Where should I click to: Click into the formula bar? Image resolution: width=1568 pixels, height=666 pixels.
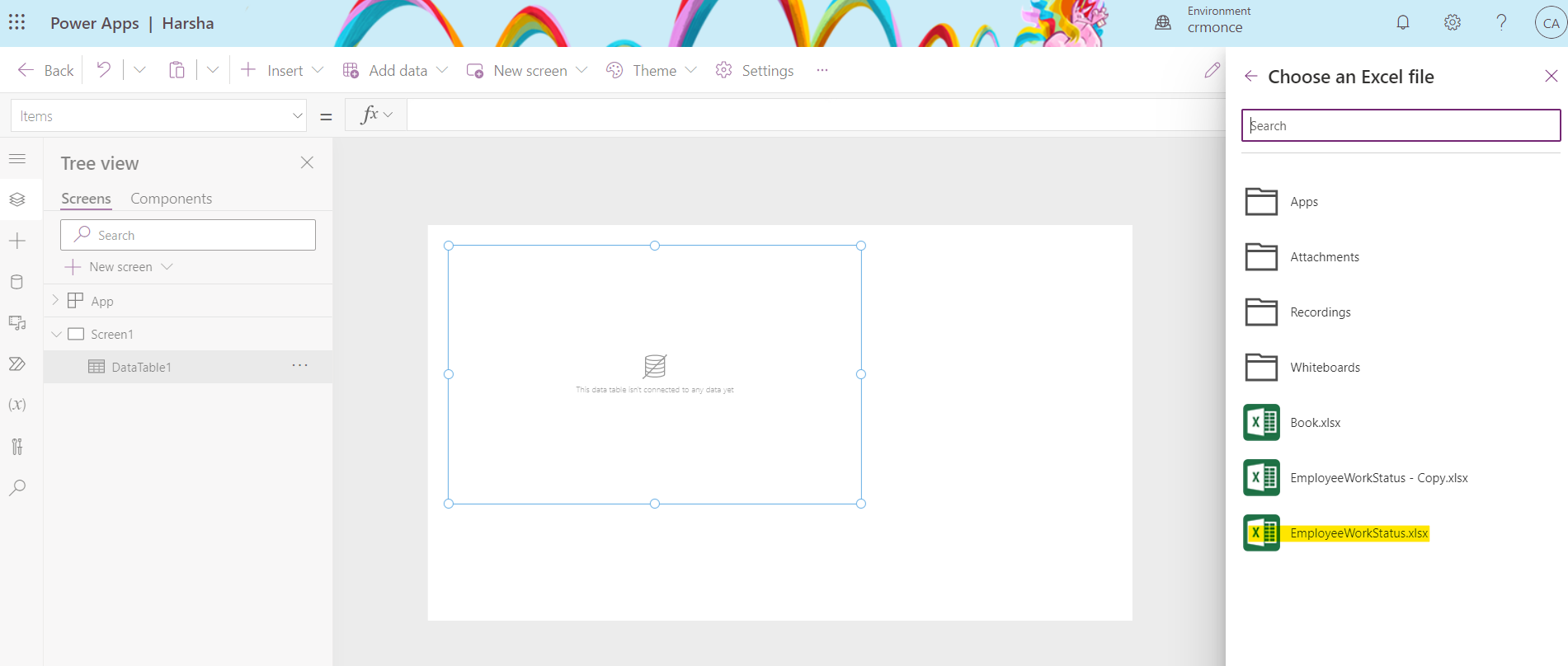pos(815,115)
